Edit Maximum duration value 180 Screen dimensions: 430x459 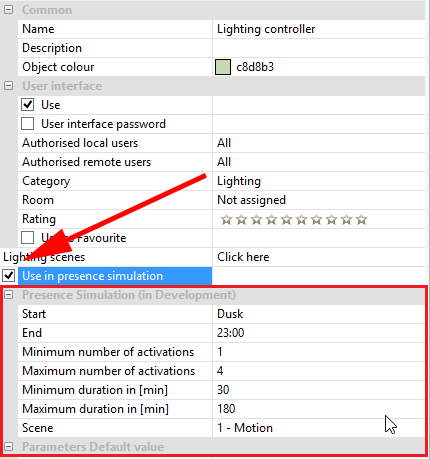click(226, 409)
